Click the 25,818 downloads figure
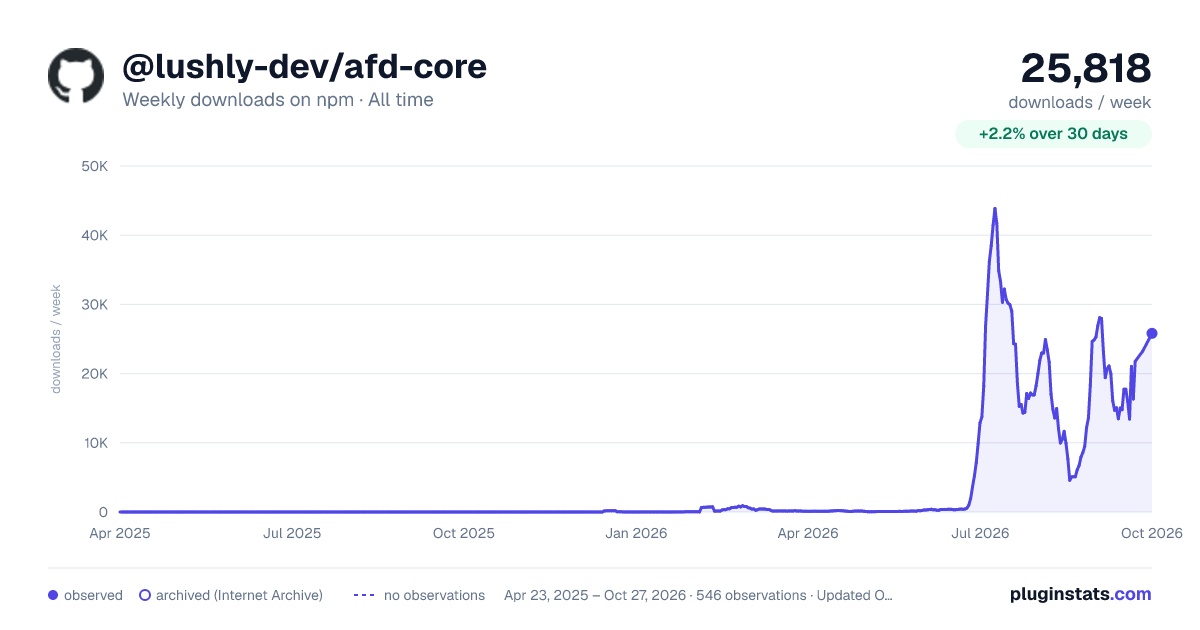 tap(1086, 68)
